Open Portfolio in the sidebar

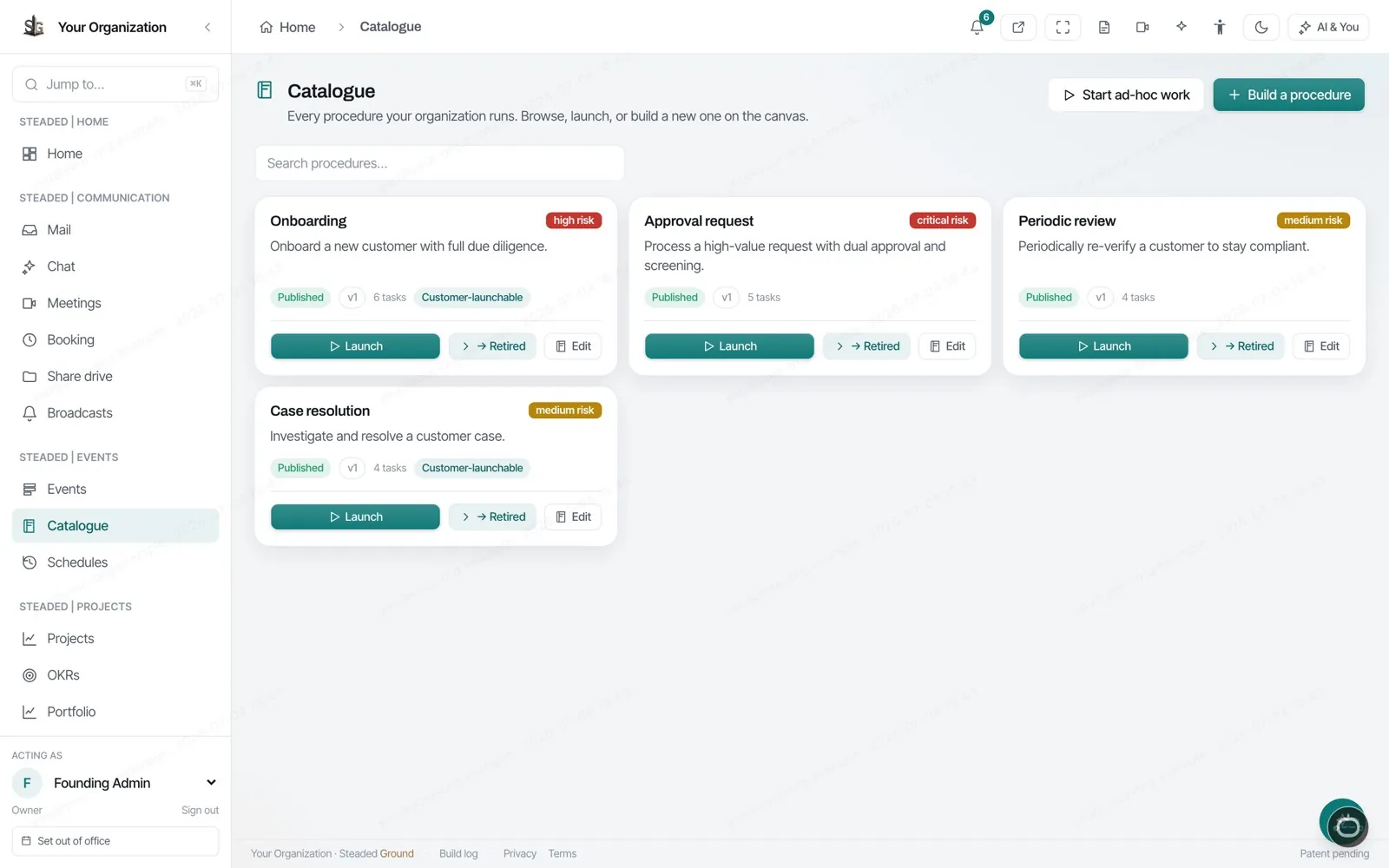click(x=115, y=712)
